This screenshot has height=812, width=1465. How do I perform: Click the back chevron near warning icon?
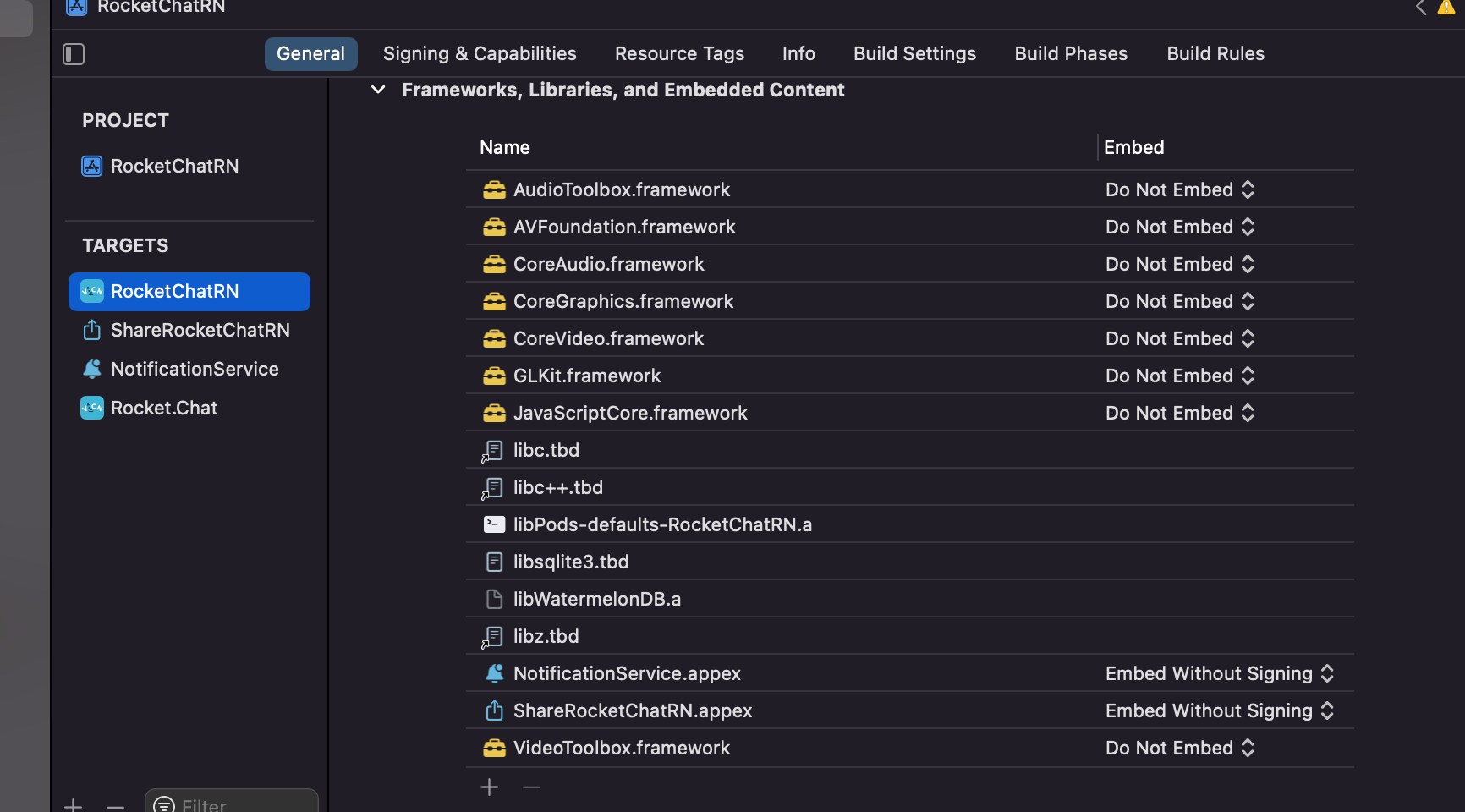tap(1421, 8)
